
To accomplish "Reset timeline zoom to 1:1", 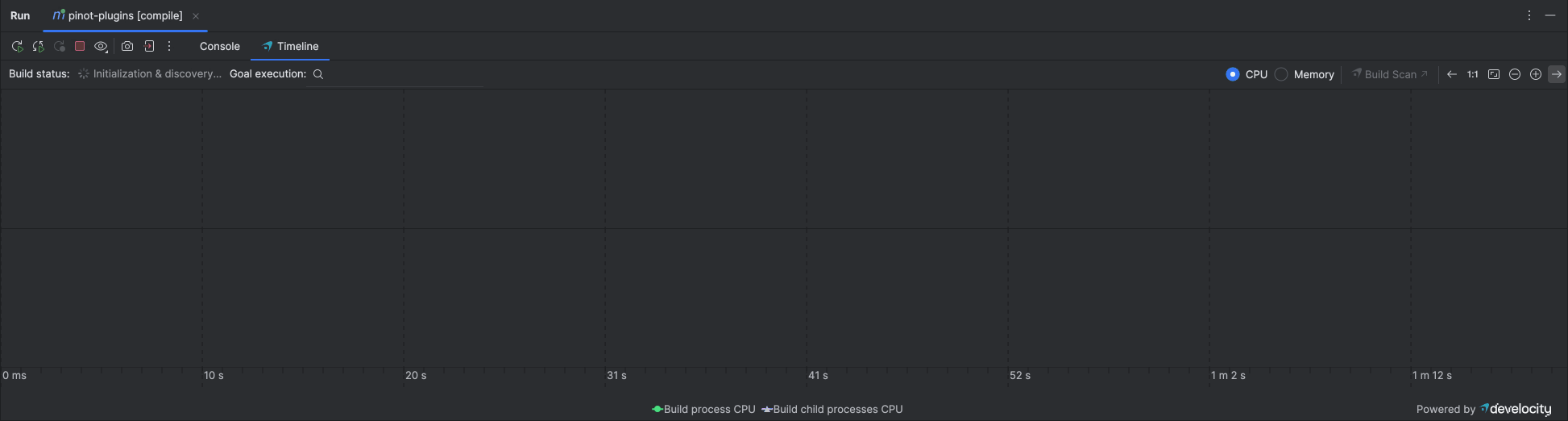I will 1472,74.
